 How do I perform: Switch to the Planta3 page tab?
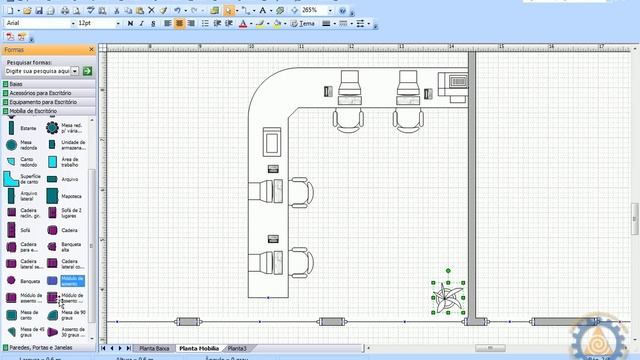pyautogui.click(x=237, y=349)
